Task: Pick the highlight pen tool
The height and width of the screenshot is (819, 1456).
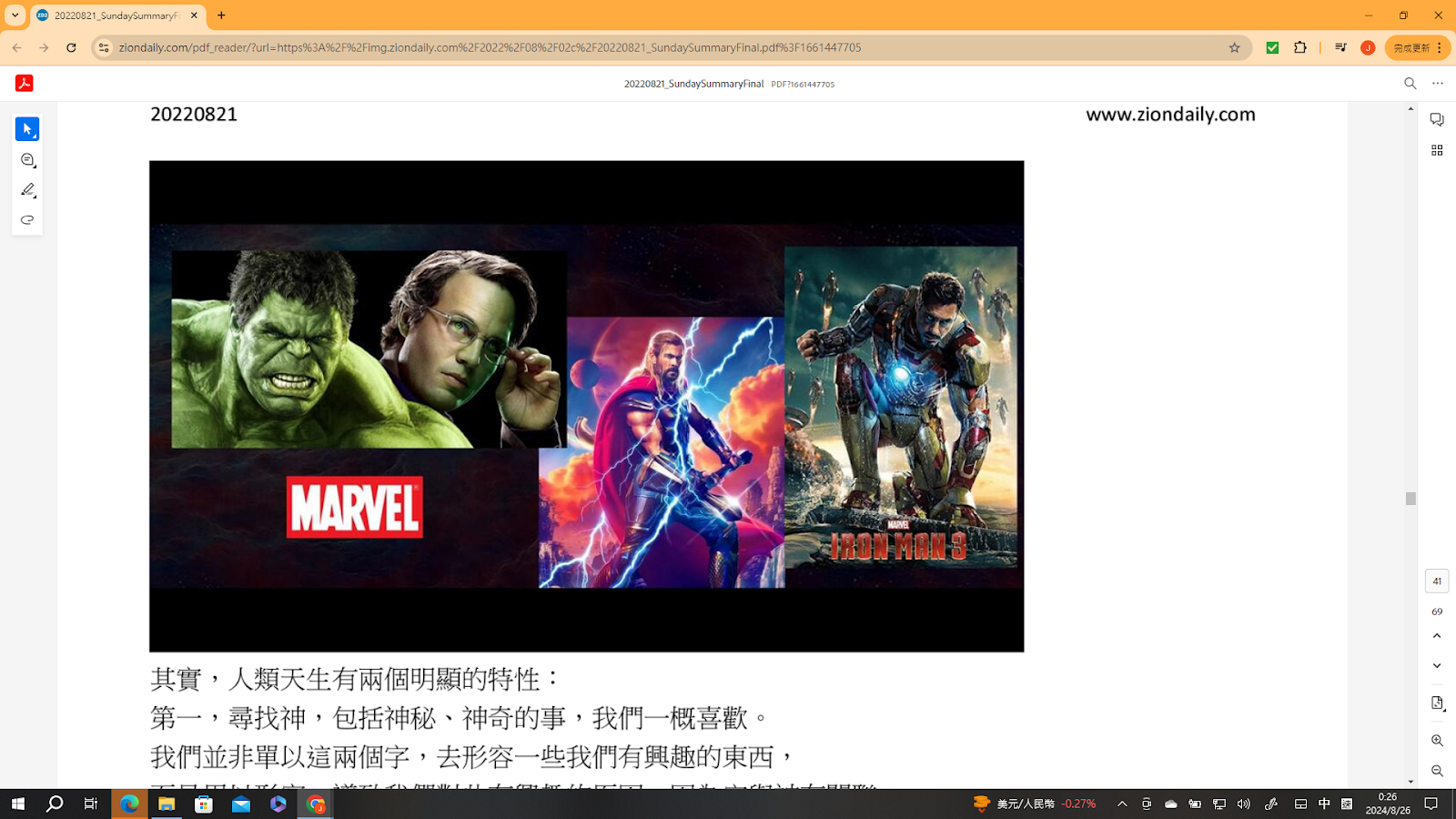Action: [x=27, y=190]
